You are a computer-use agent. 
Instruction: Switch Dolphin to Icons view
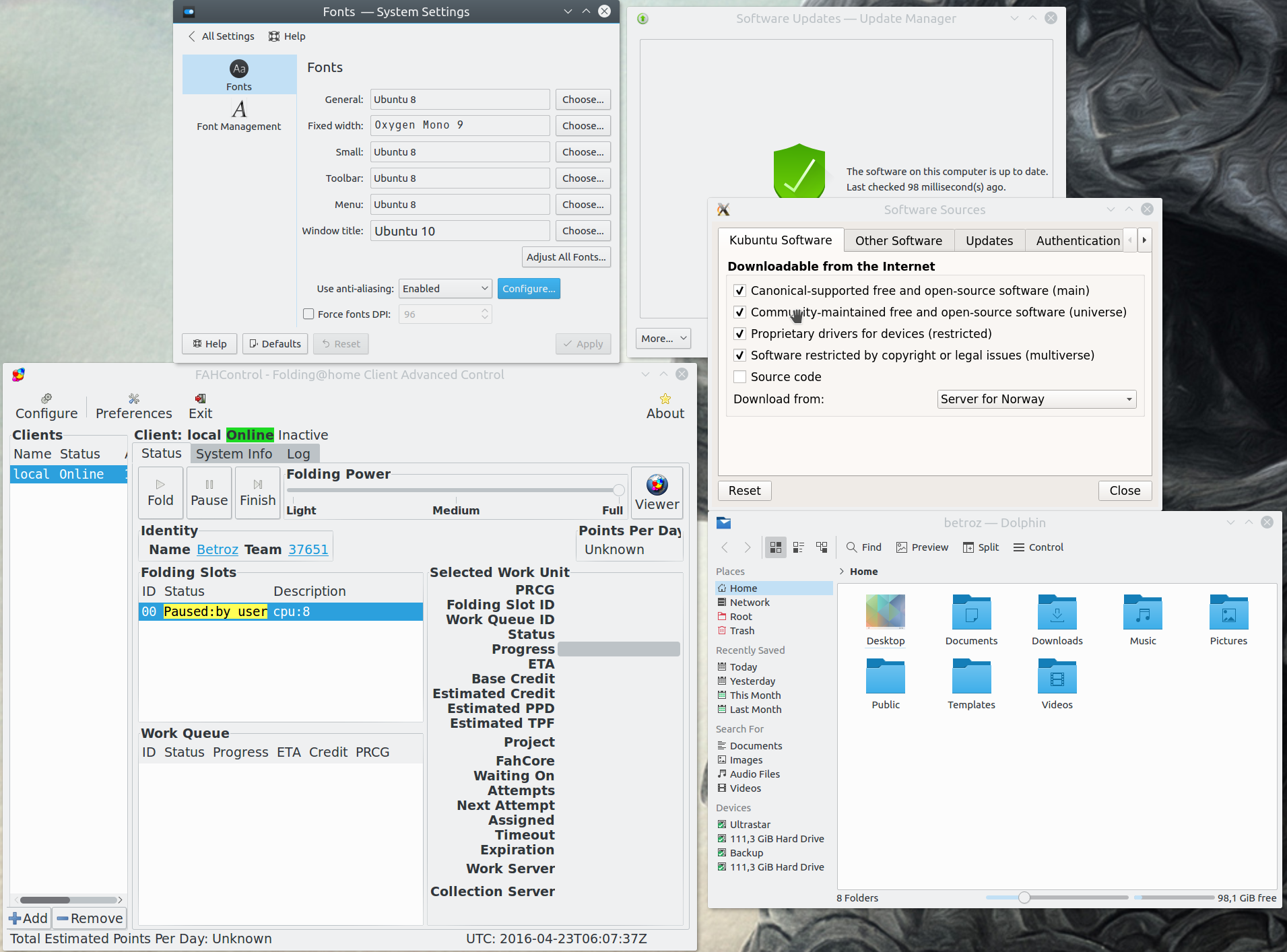pyautogui.click(x=776, y=547)
